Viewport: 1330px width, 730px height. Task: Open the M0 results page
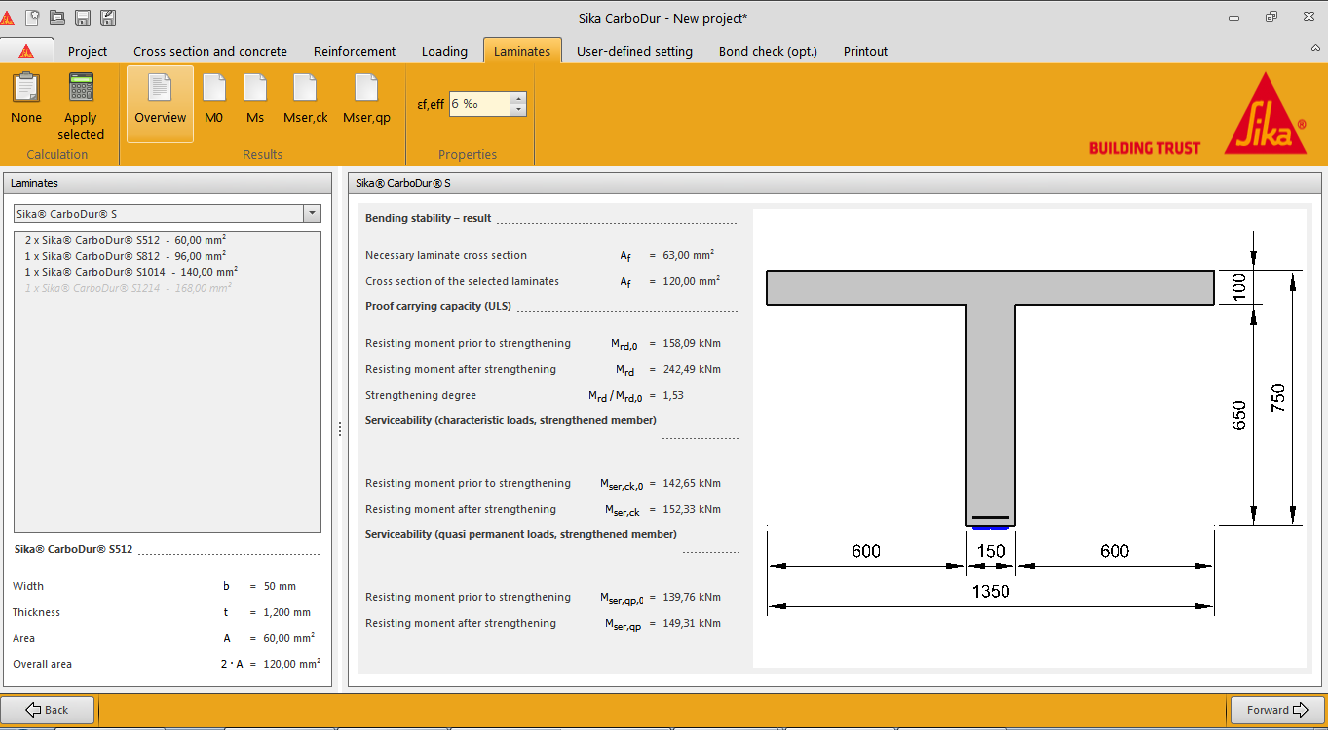point(214,99)
